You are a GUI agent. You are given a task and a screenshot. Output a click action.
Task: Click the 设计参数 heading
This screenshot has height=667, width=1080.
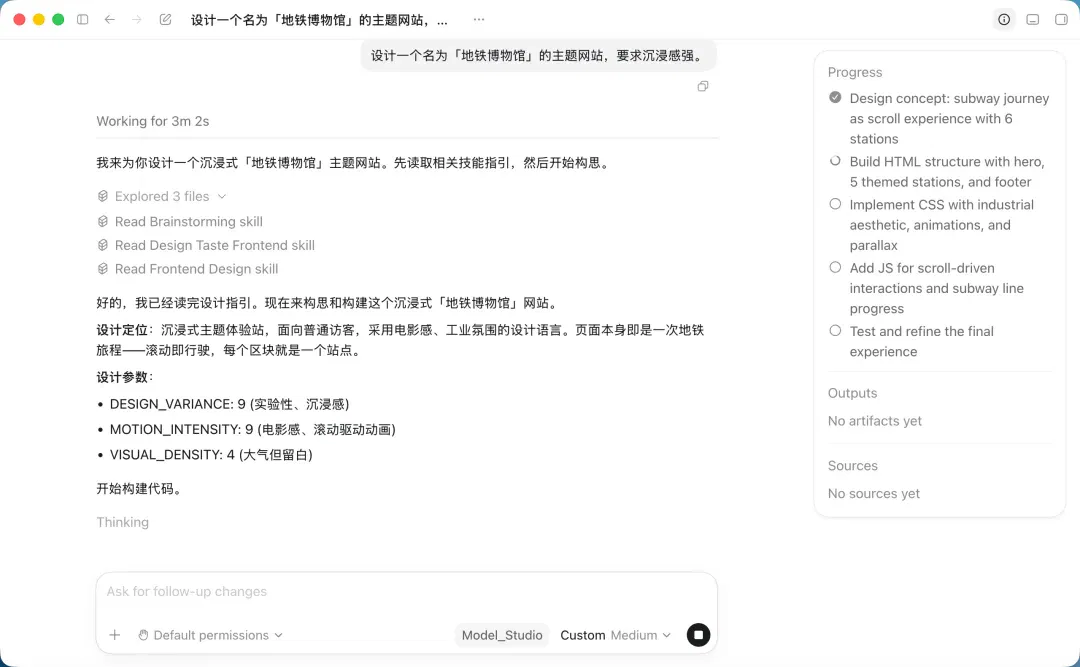coord(125,377)
